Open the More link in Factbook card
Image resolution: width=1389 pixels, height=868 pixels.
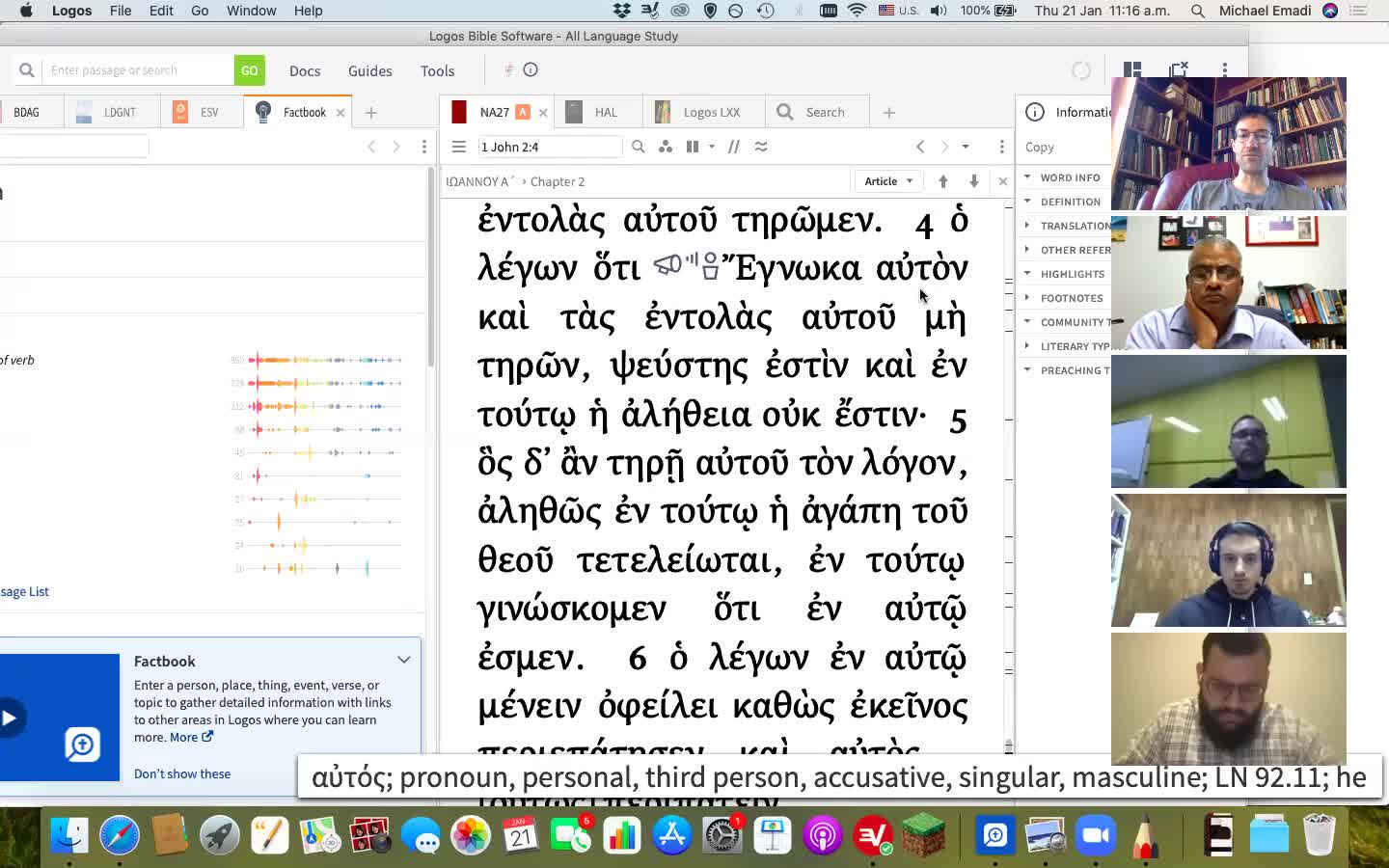click(191, 737)
